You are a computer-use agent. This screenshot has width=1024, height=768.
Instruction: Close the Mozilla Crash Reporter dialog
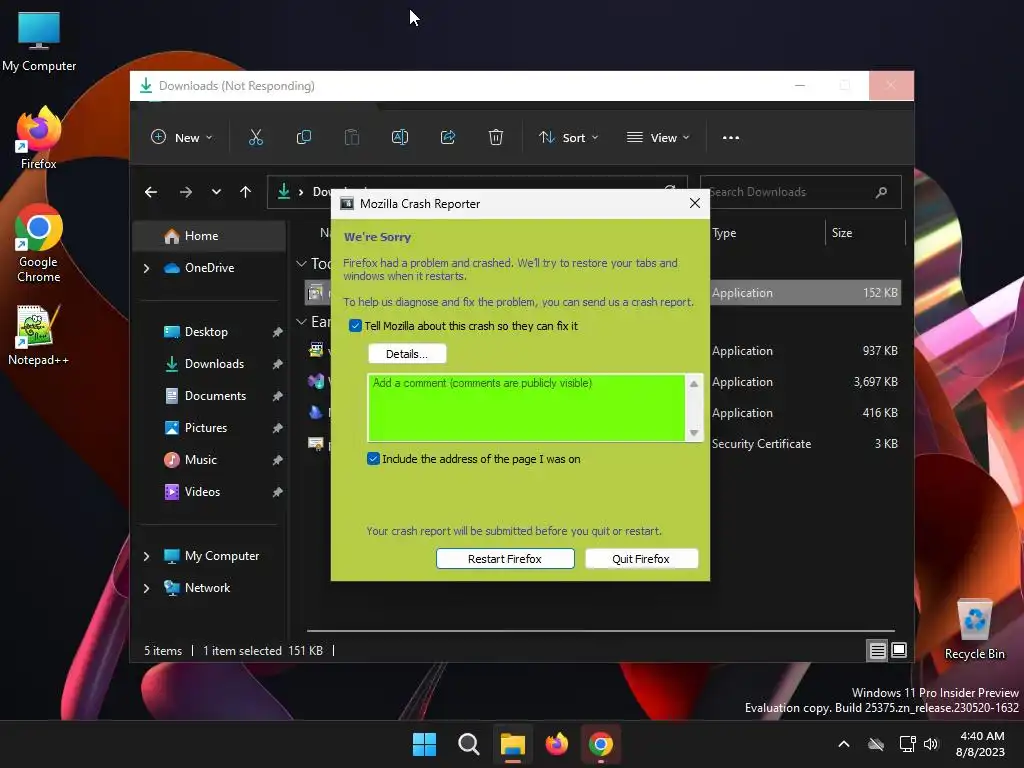(x=694, y=204)
